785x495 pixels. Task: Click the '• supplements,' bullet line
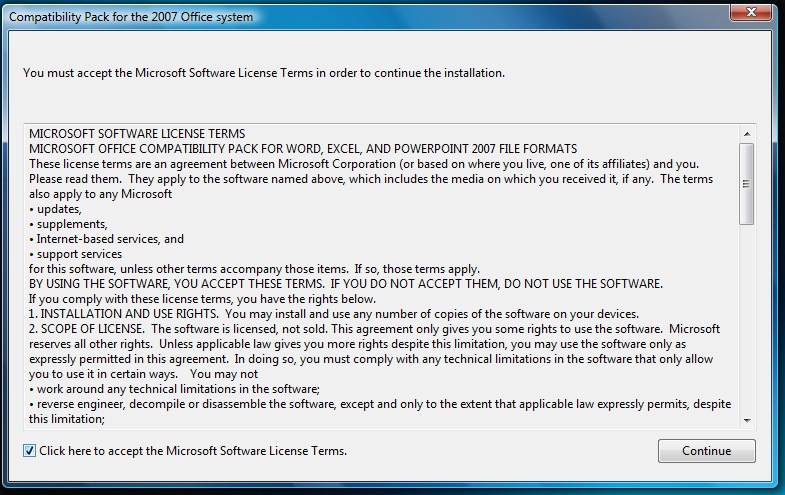(x=68, y=224)
